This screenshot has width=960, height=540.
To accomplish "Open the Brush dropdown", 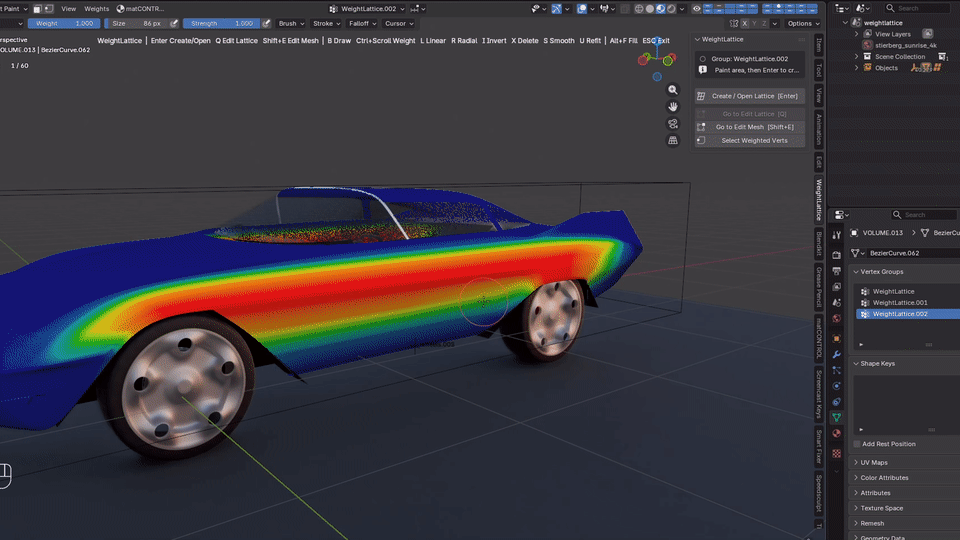I will 291,23.
